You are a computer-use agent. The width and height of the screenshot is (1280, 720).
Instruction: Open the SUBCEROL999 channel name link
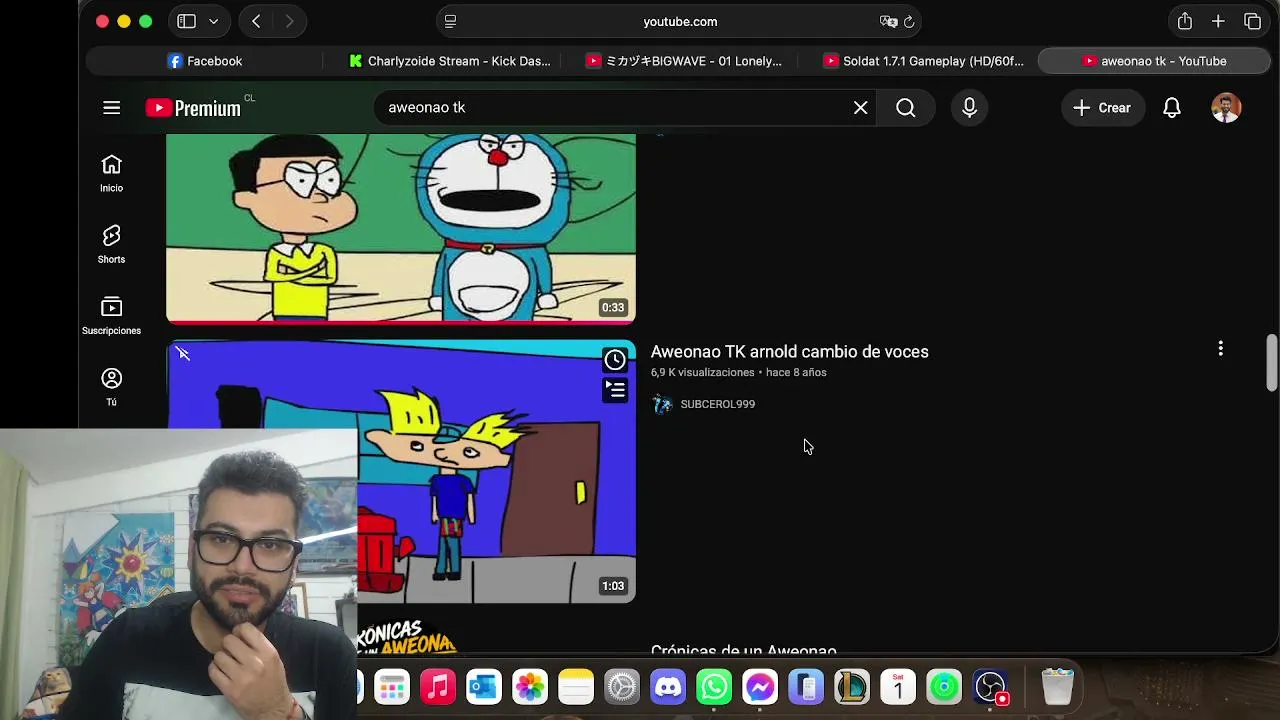point(717,404)
